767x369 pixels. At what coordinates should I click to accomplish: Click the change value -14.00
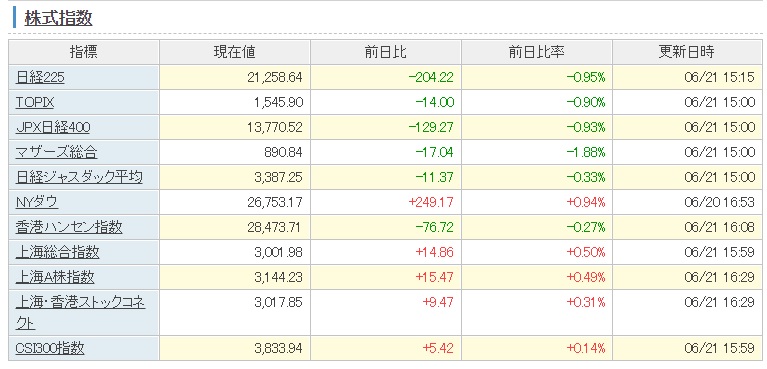pos(435,102)
